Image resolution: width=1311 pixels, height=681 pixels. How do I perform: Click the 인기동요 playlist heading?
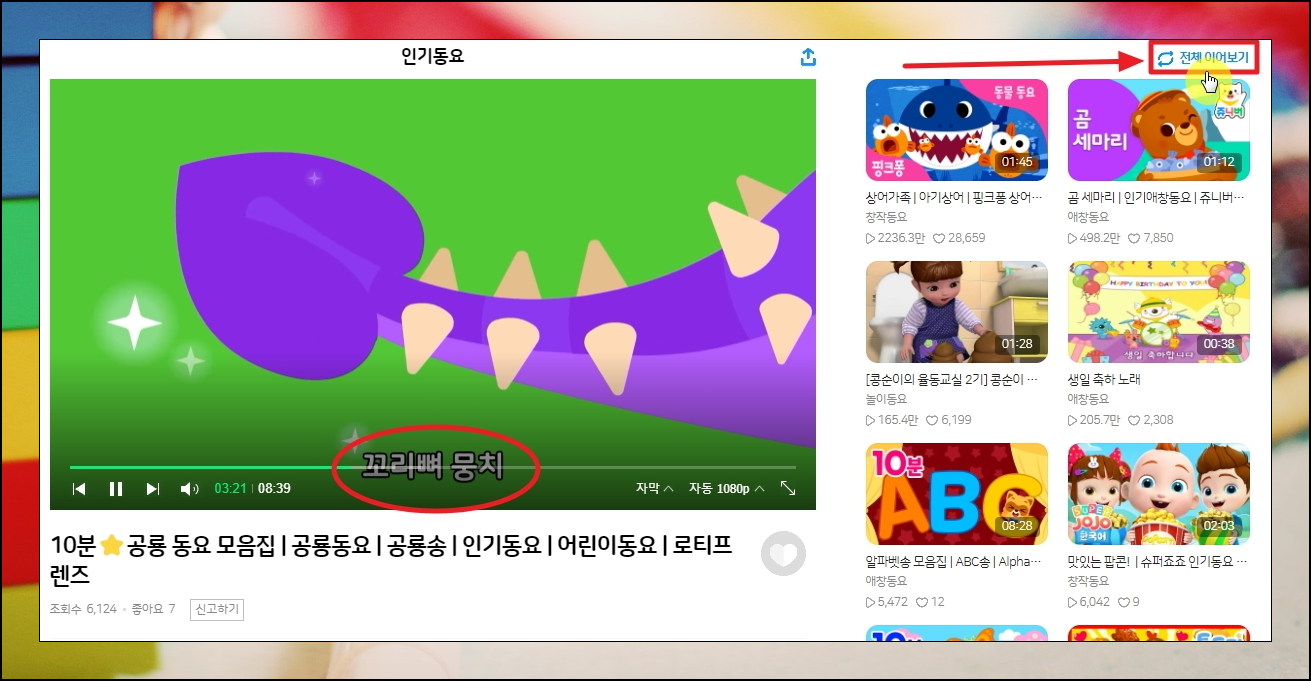tap(433, 56)
